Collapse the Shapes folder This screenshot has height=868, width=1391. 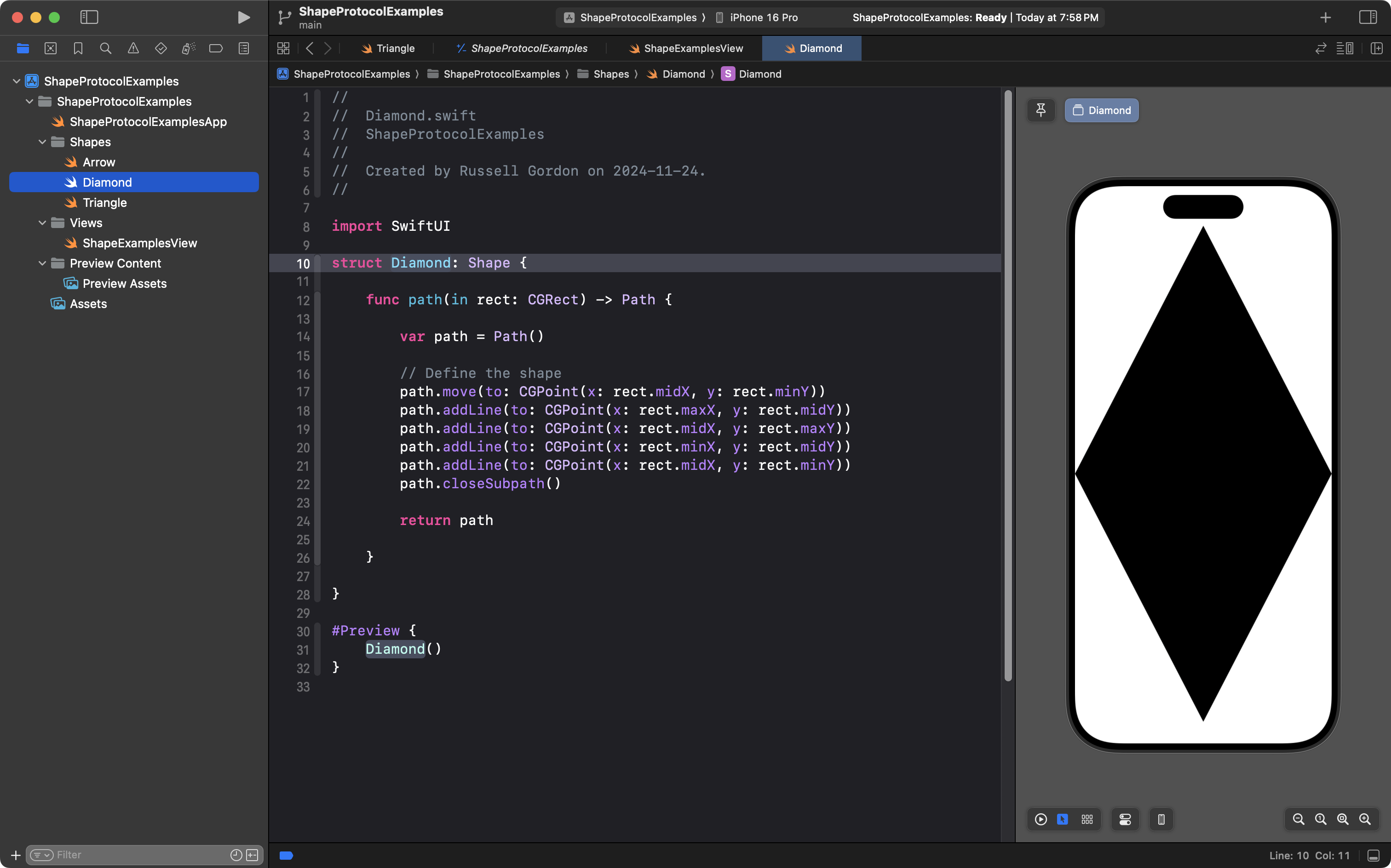[x=42, y=142]
